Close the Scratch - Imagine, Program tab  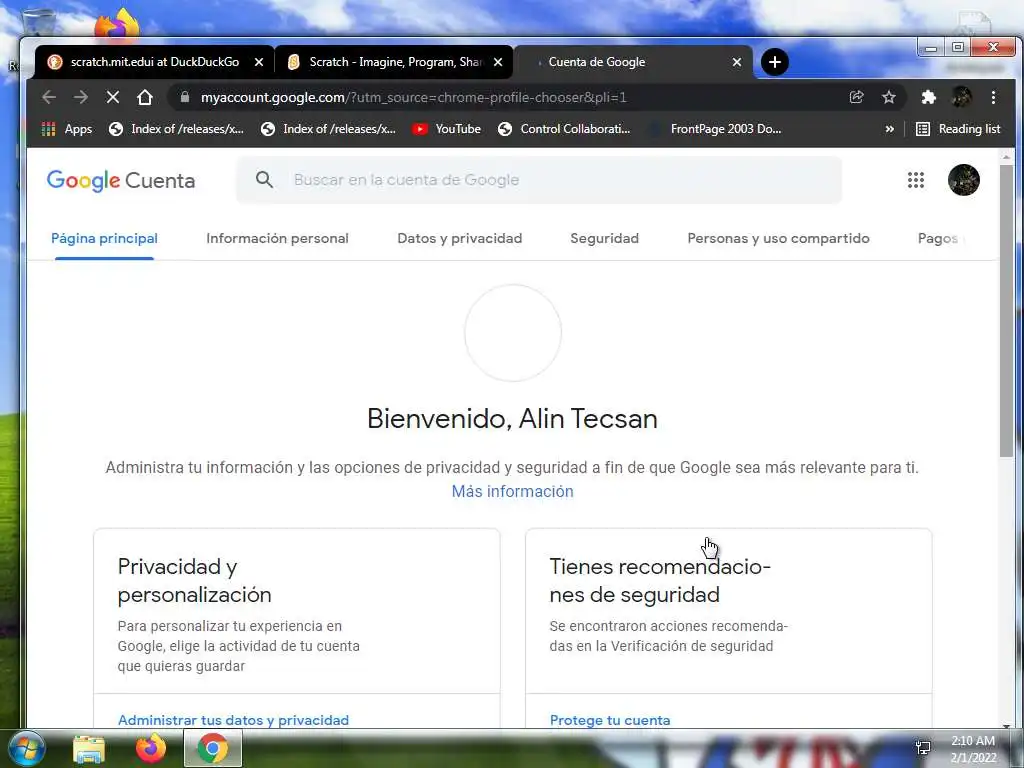[x=498, y=62]
